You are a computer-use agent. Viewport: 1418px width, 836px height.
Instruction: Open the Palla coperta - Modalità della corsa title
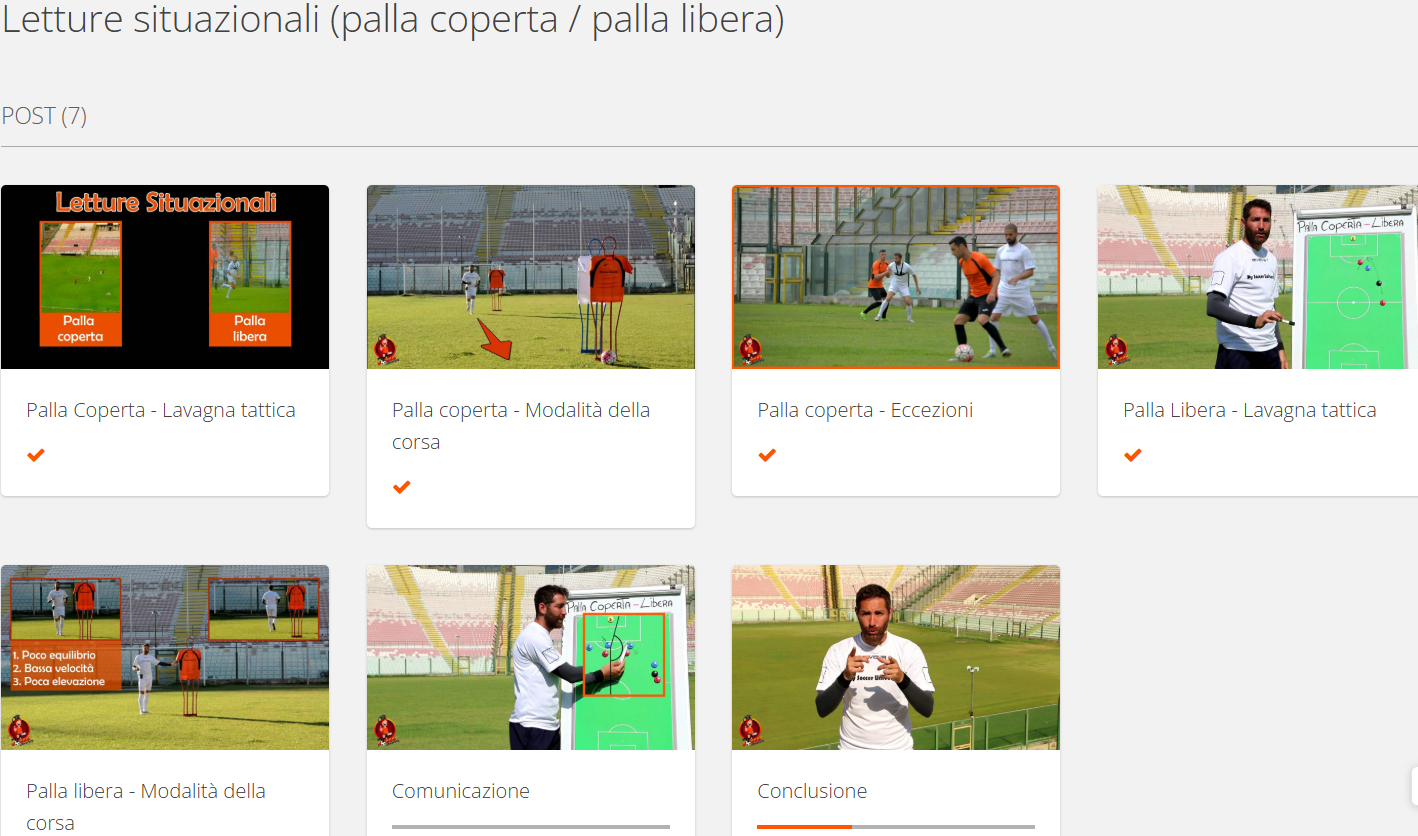click(521, 426)
